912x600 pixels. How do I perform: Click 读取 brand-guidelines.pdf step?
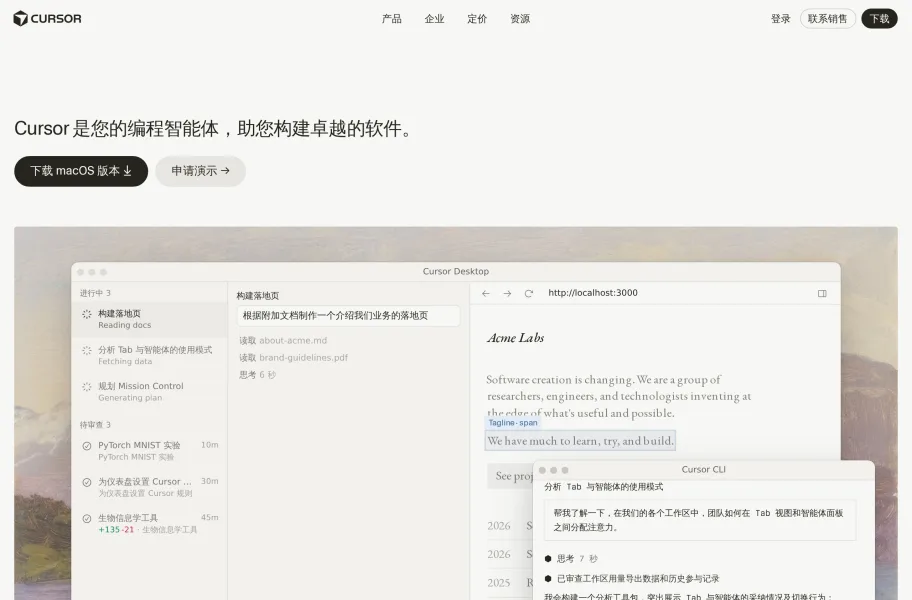(294, 358)
